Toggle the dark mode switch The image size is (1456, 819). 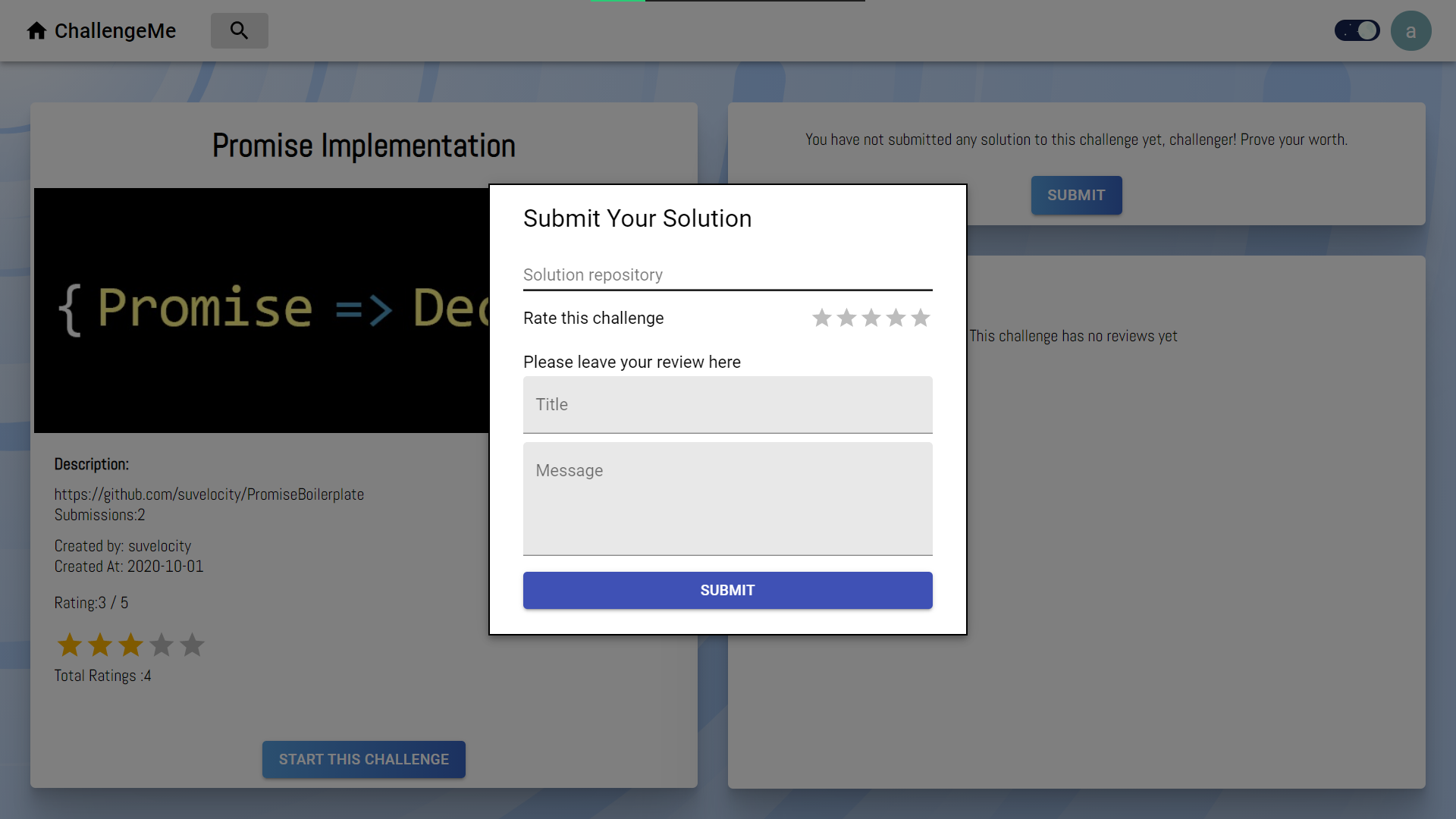click(1357, 30)
